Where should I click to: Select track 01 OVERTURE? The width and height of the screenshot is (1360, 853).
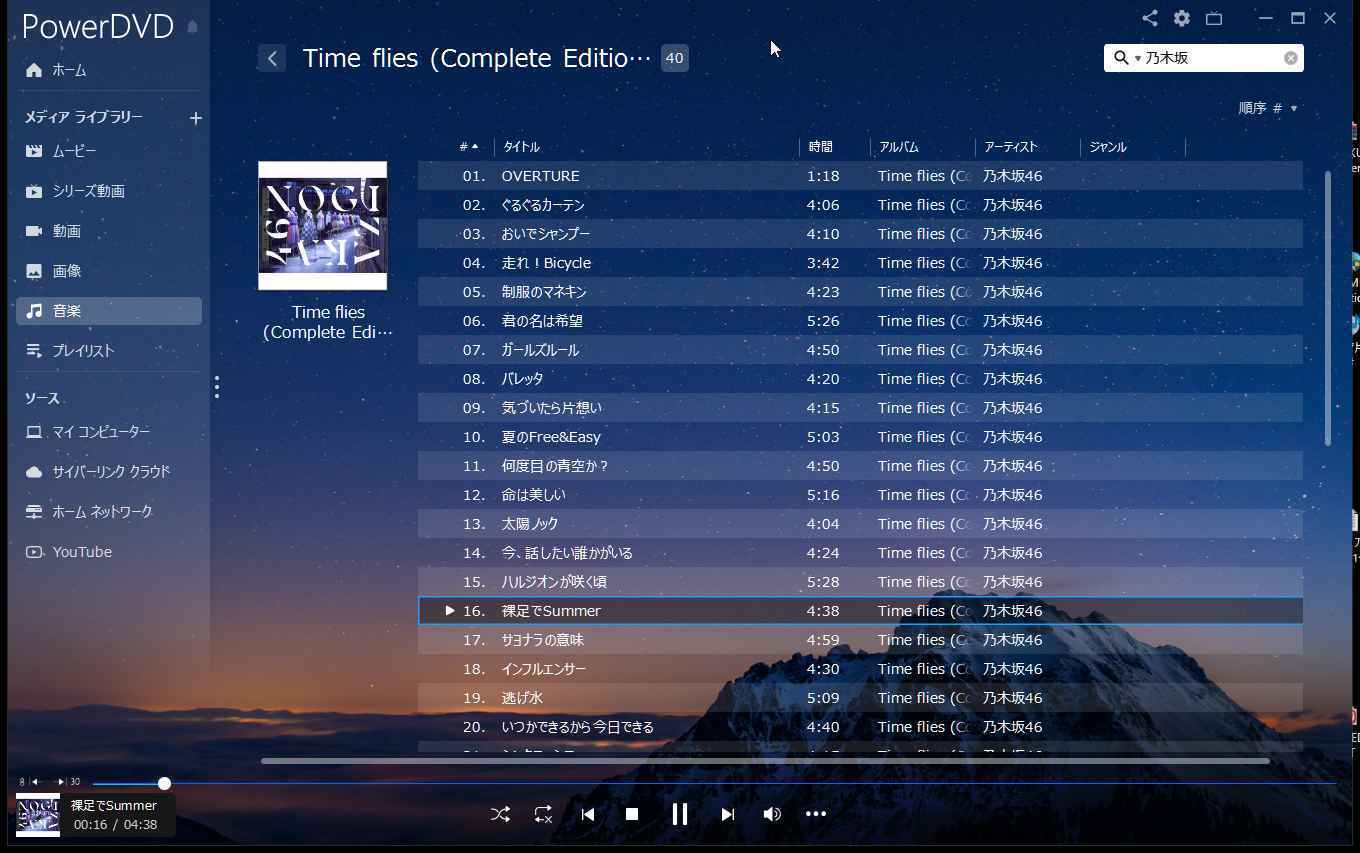[860, 176]
